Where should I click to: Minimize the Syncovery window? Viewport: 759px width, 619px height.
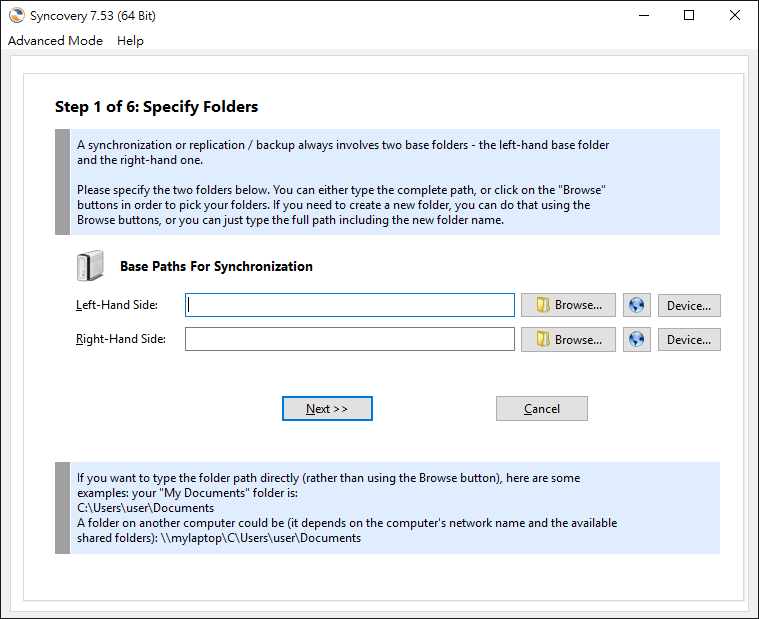[x=644, y=15]
